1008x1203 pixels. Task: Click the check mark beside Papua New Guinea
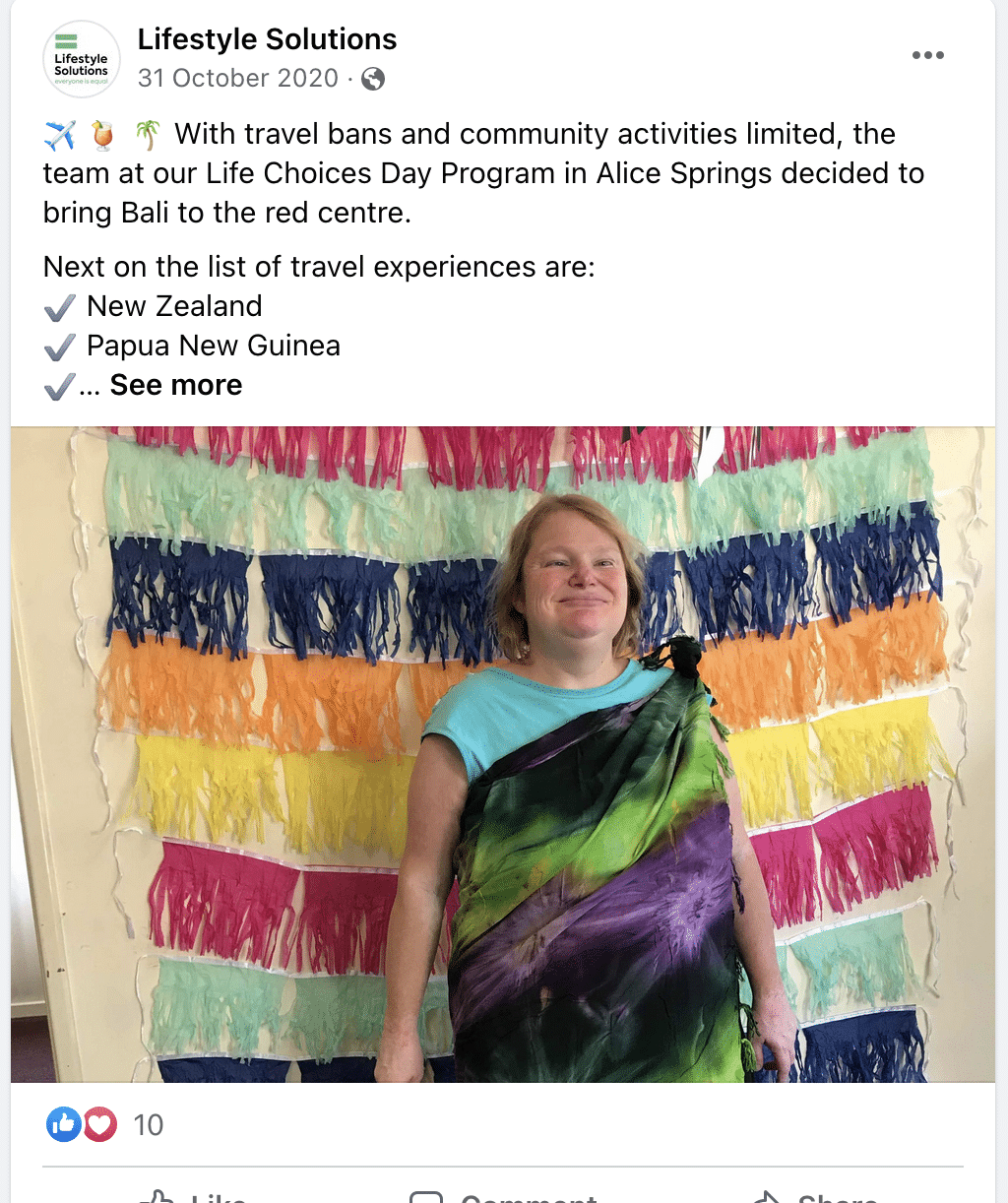60,347
